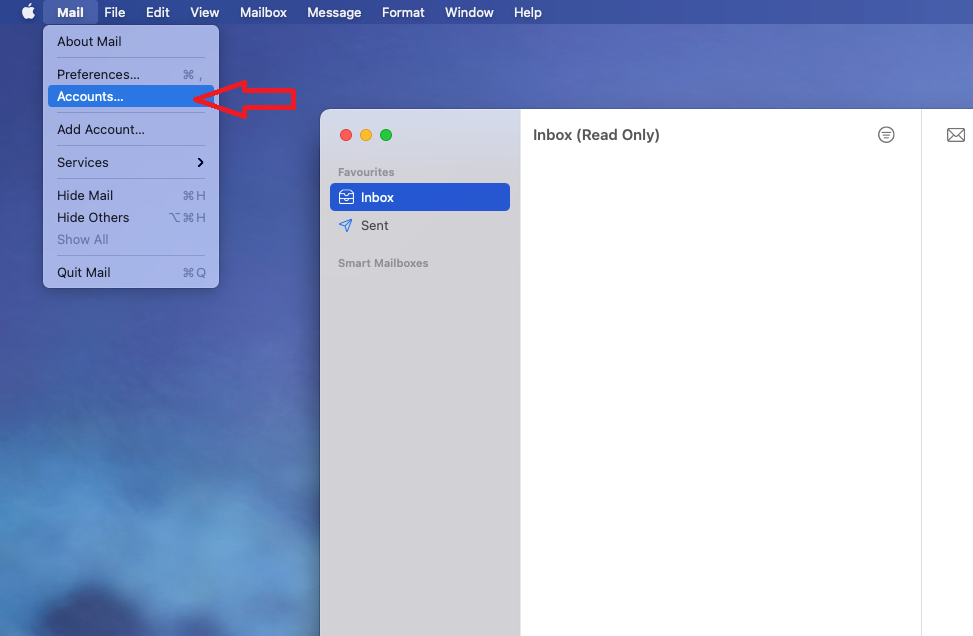Screen dimensions: 973x636
Task: Click the Sent paper-plane icon
Action: 346,225
